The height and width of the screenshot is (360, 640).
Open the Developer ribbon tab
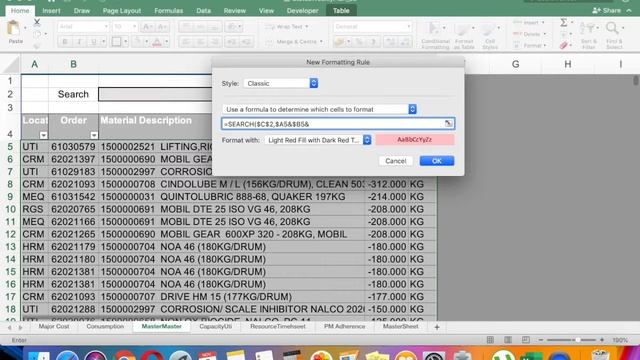[302, 11]
